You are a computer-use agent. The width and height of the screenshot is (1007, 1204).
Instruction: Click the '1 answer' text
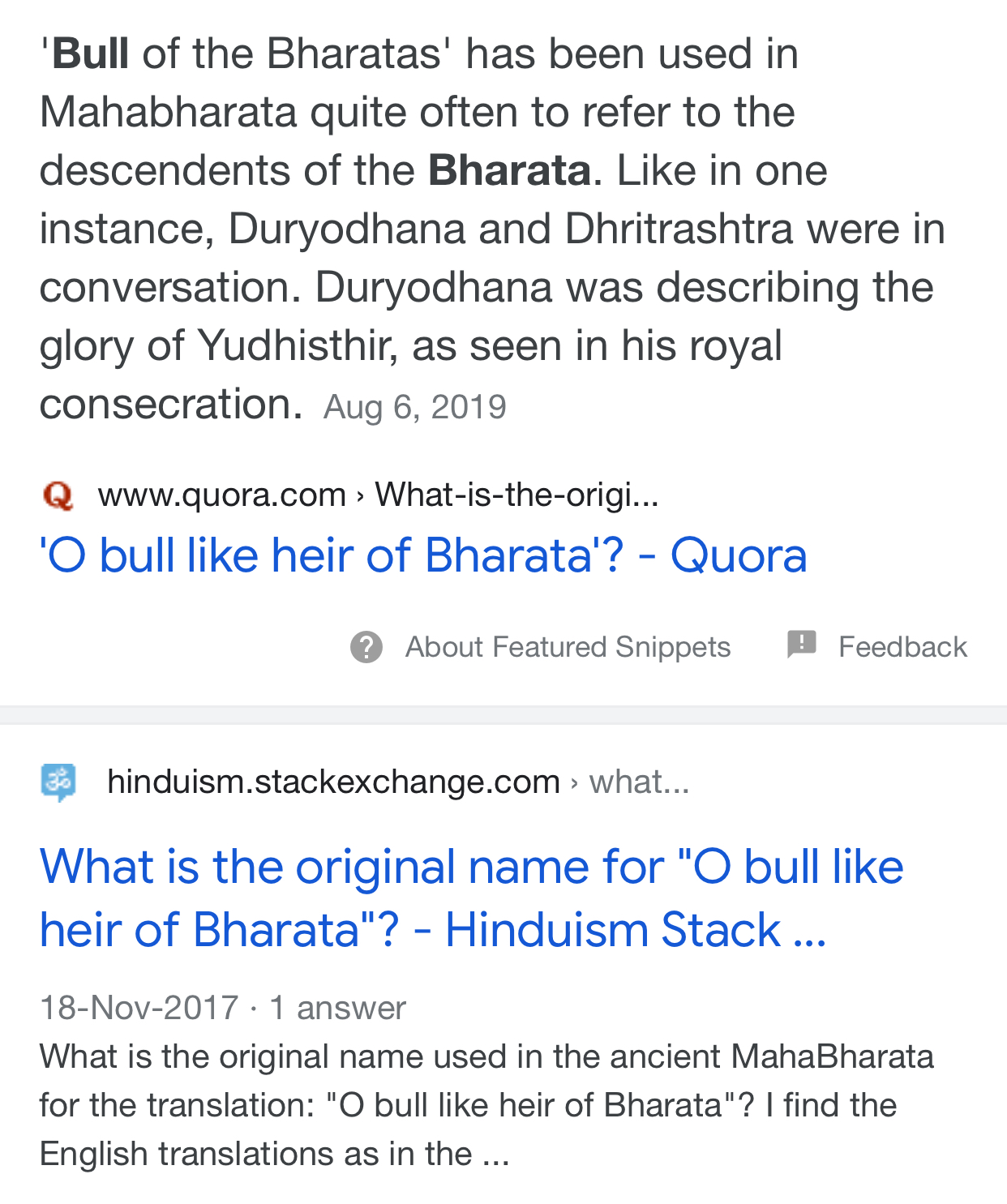point(337,1008)
